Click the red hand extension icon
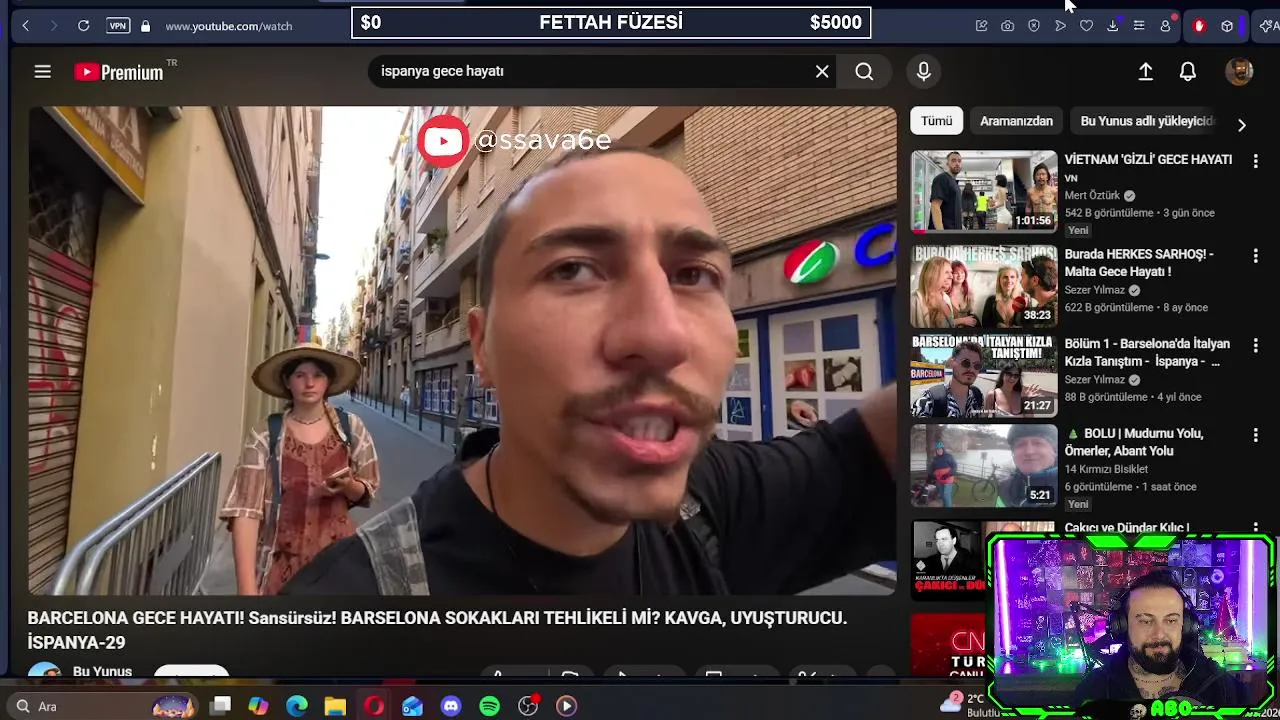The height and width of the screenshot is (720, 1280). point(1199,26)
